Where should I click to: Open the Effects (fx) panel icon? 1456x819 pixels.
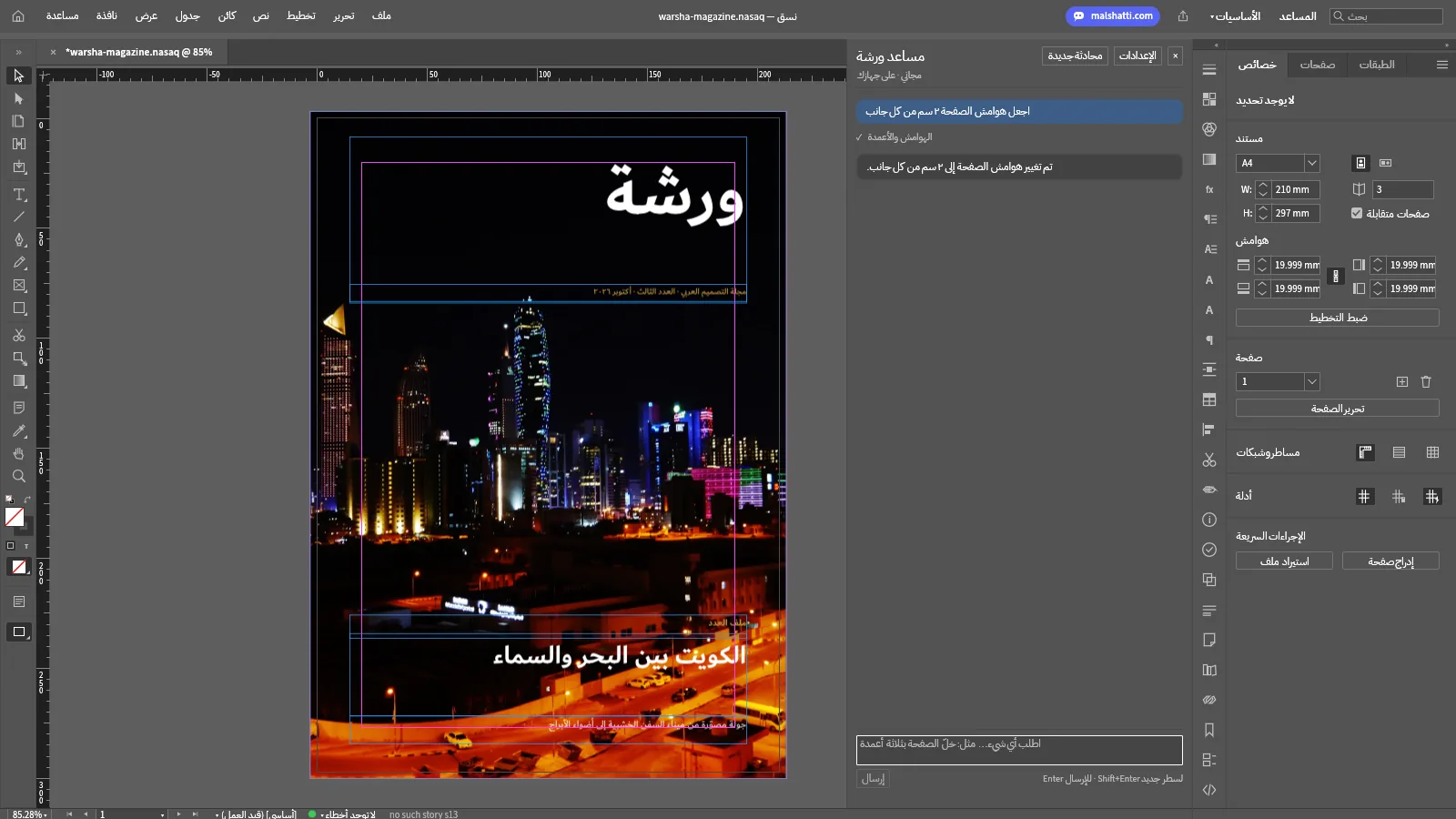pyautogui.click(x=1209, y=189)
